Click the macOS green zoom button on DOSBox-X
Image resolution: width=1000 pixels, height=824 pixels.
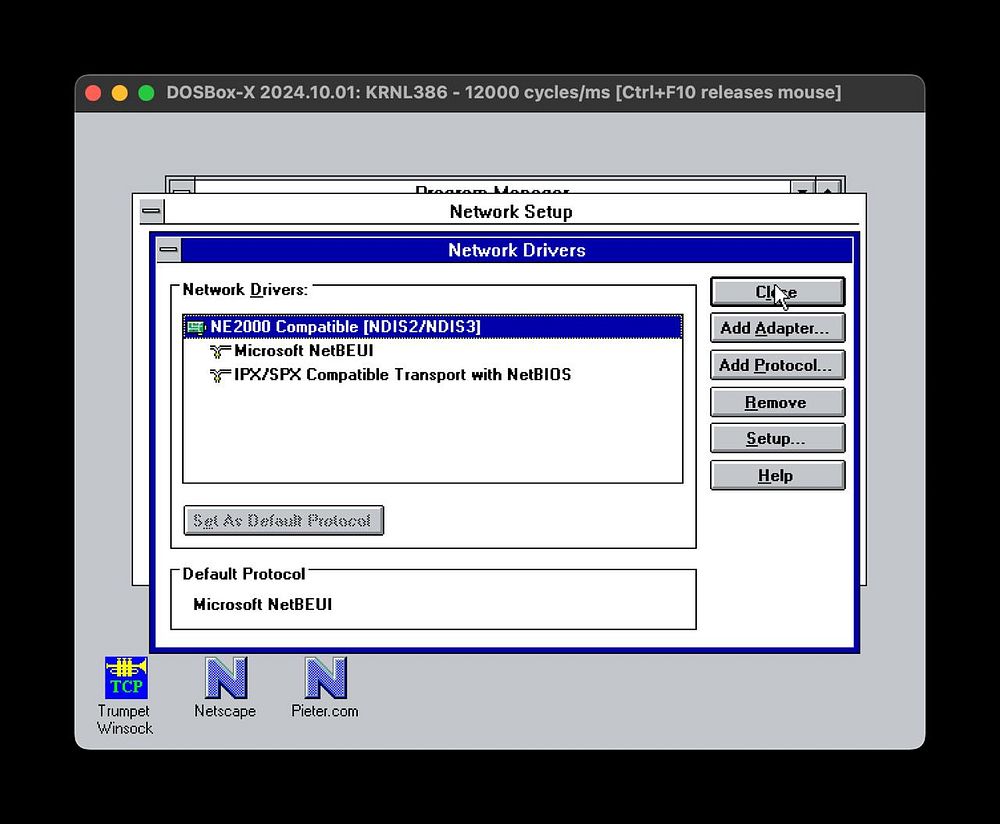(146, 93)
